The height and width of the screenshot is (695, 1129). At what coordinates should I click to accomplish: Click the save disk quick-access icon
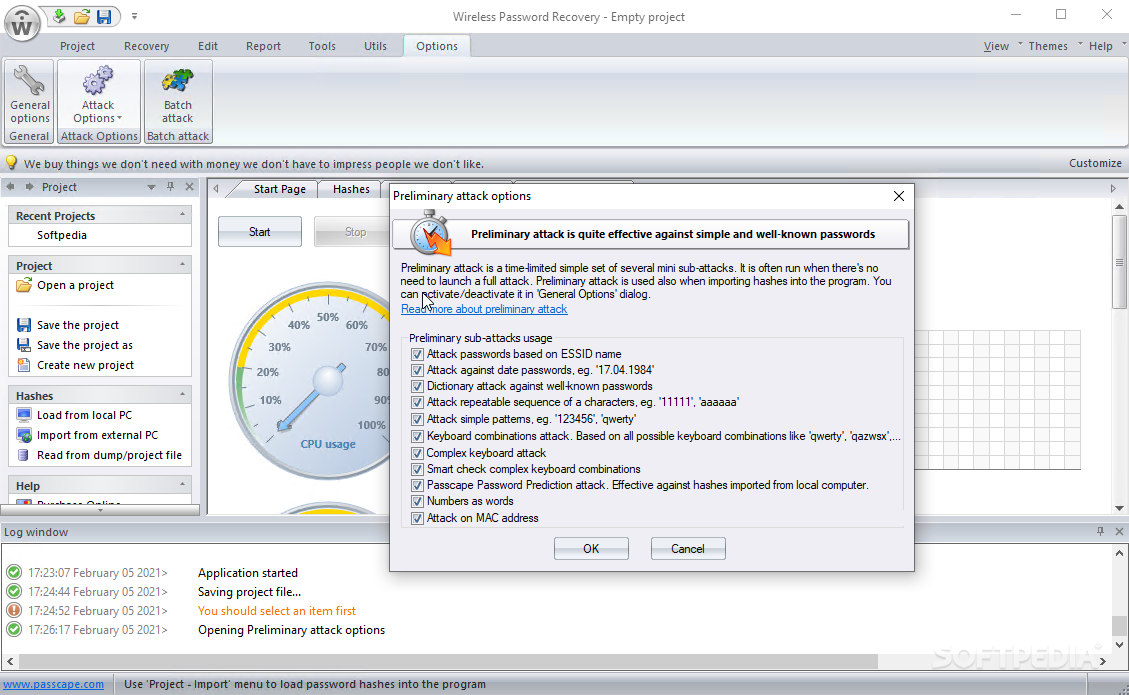click(104, 16)
